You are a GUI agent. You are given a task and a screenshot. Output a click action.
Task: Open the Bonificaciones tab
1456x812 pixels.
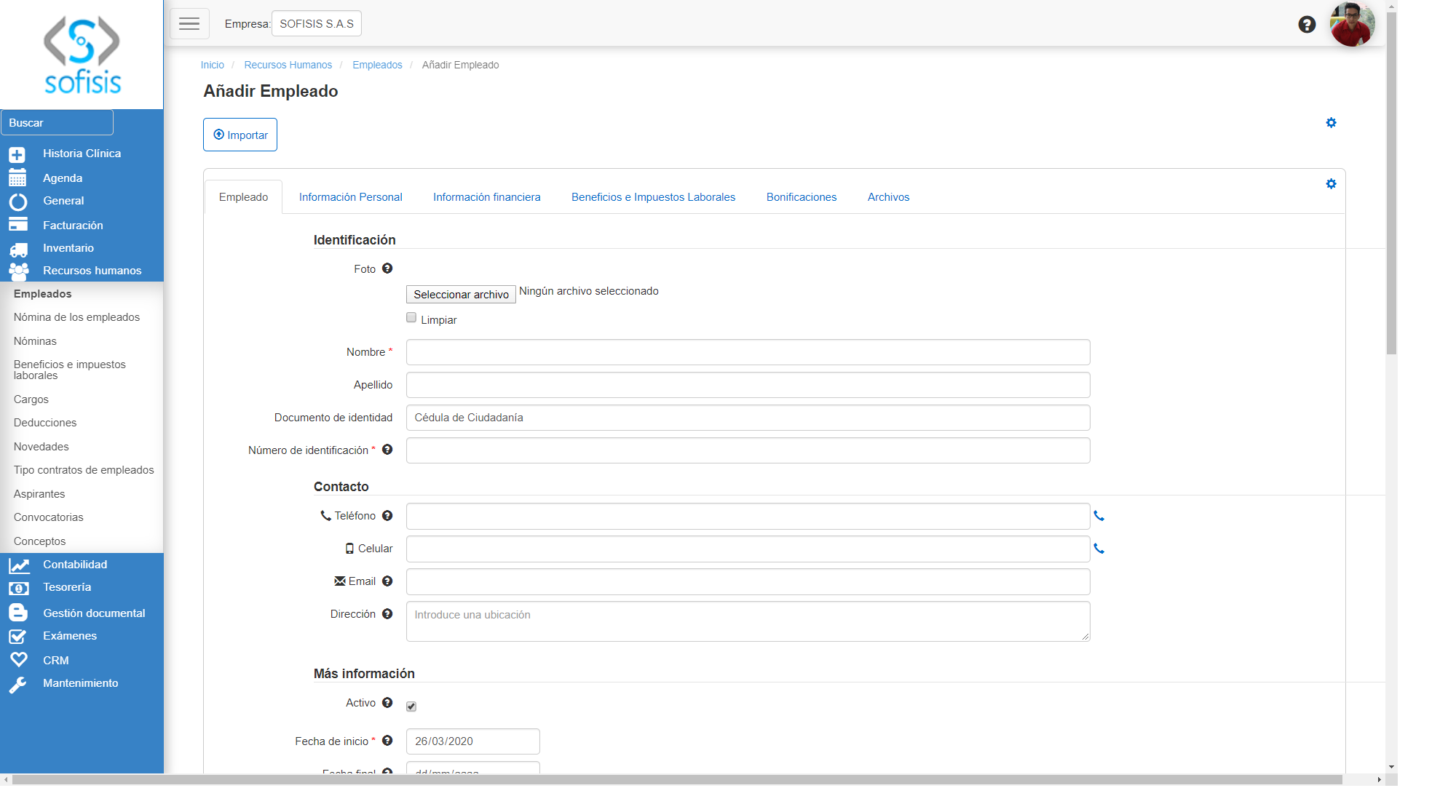[801, 197]
